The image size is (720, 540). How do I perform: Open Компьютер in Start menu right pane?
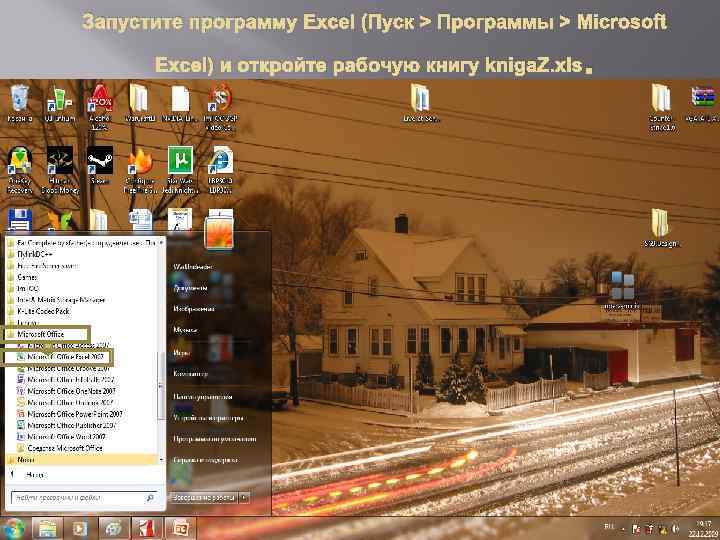coord(190,374)
